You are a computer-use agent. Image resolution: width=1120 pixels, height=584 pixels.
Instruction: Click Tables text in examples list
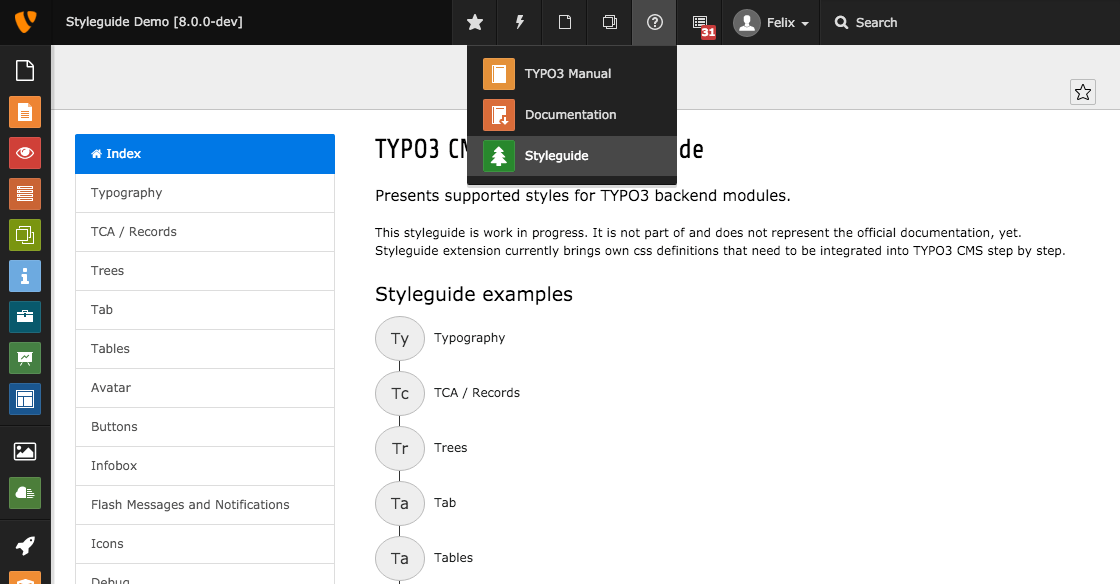tap(454, 558)
